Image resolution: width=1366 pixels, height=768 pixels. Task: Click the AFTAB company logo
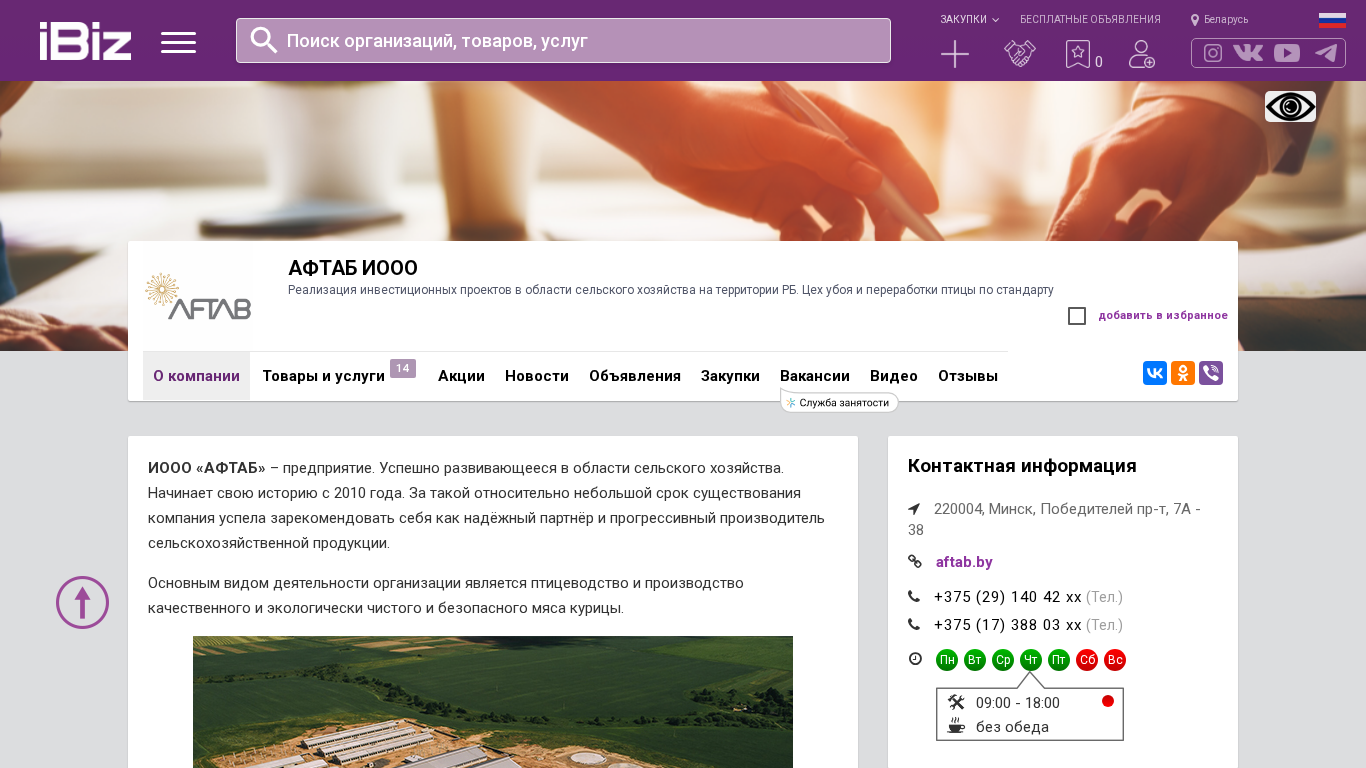click(198, 297)
